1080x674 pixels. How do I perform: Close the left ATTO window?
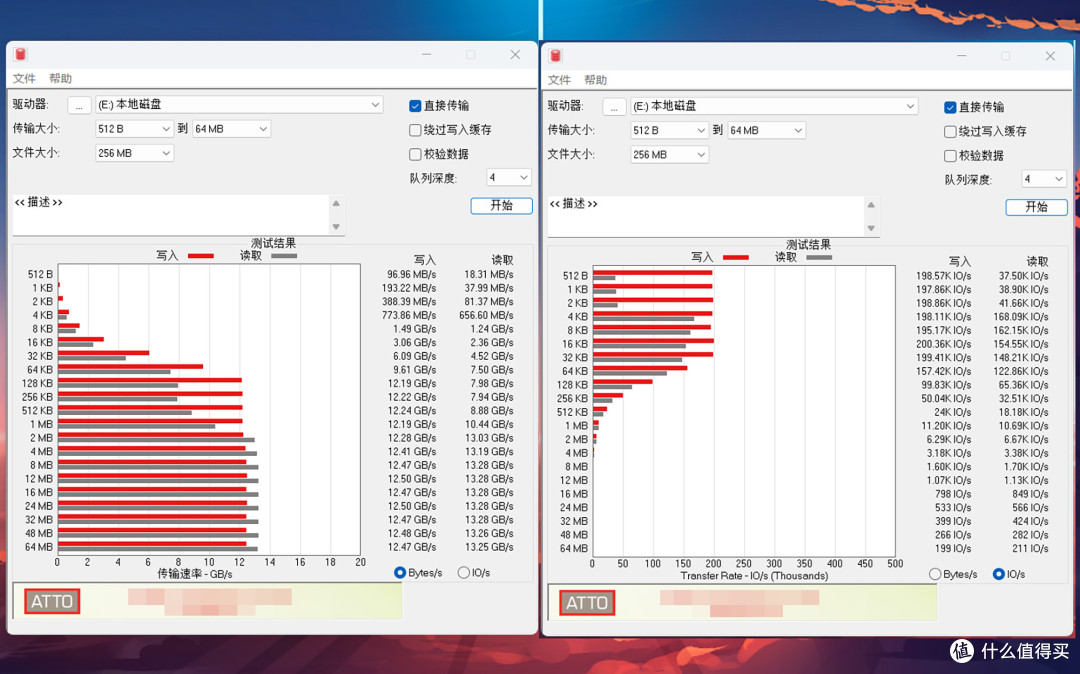pos(515,54)
